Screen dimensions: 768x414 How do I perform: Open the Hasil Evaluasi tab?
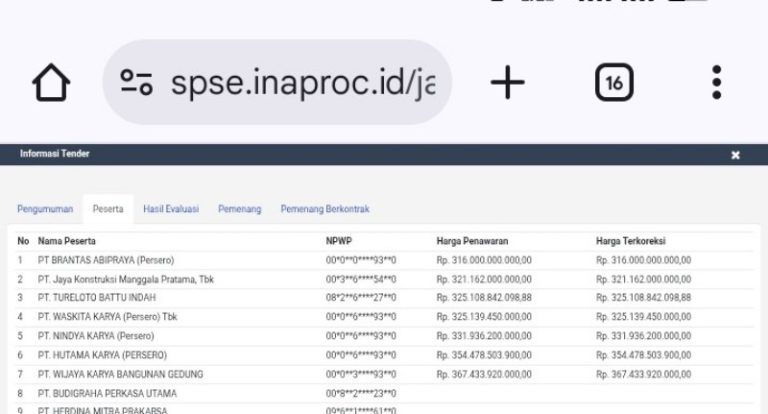(171, 209)
